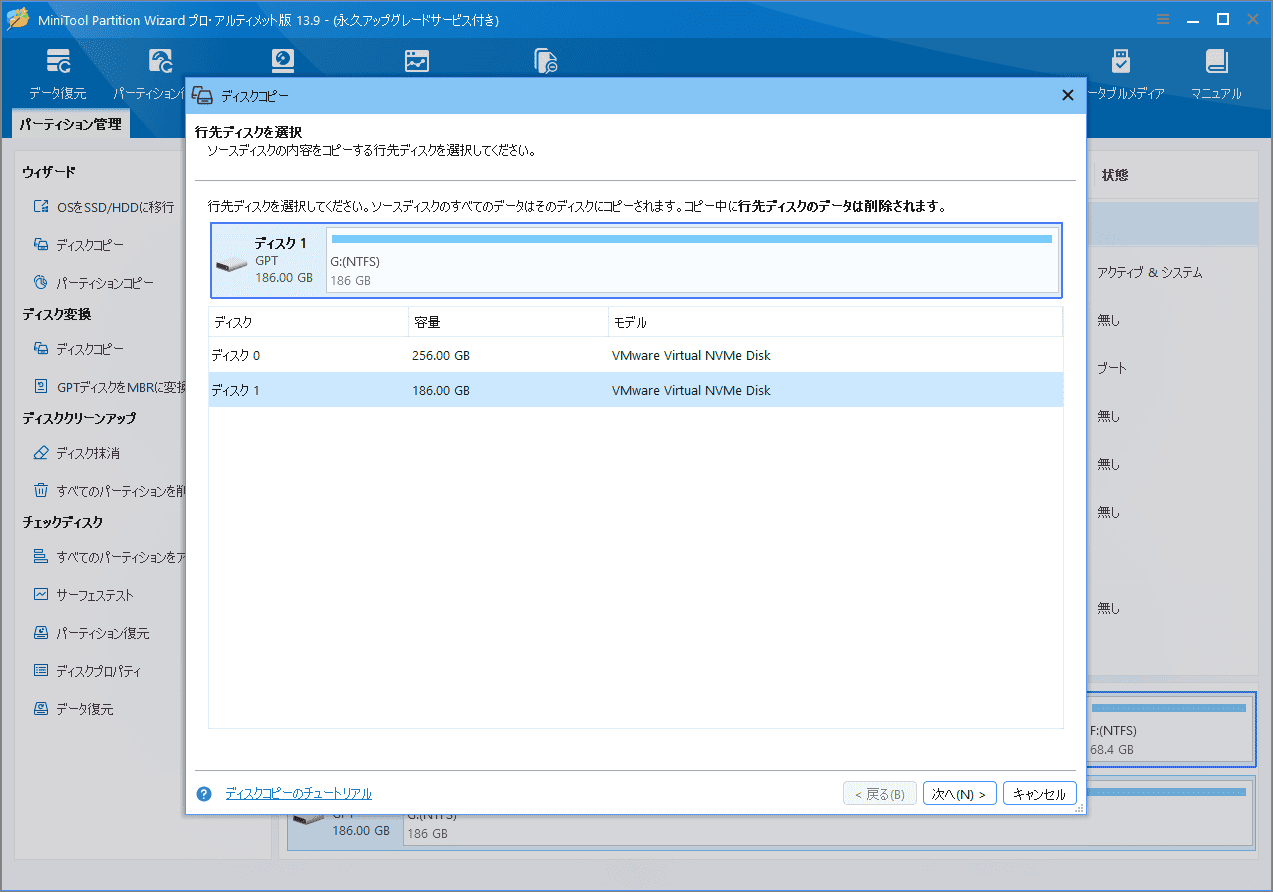Select the F:(NTFS) 68.4 GB partition block
Screen dimensions: 1273x892
coord(1168,729)
